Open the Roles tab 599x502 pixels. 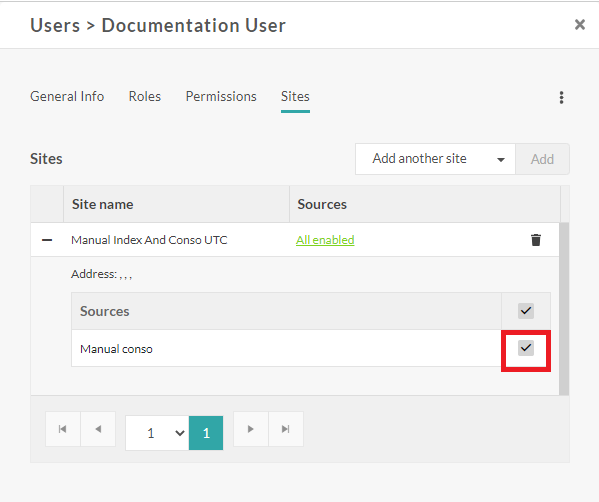tap(145, 96)
